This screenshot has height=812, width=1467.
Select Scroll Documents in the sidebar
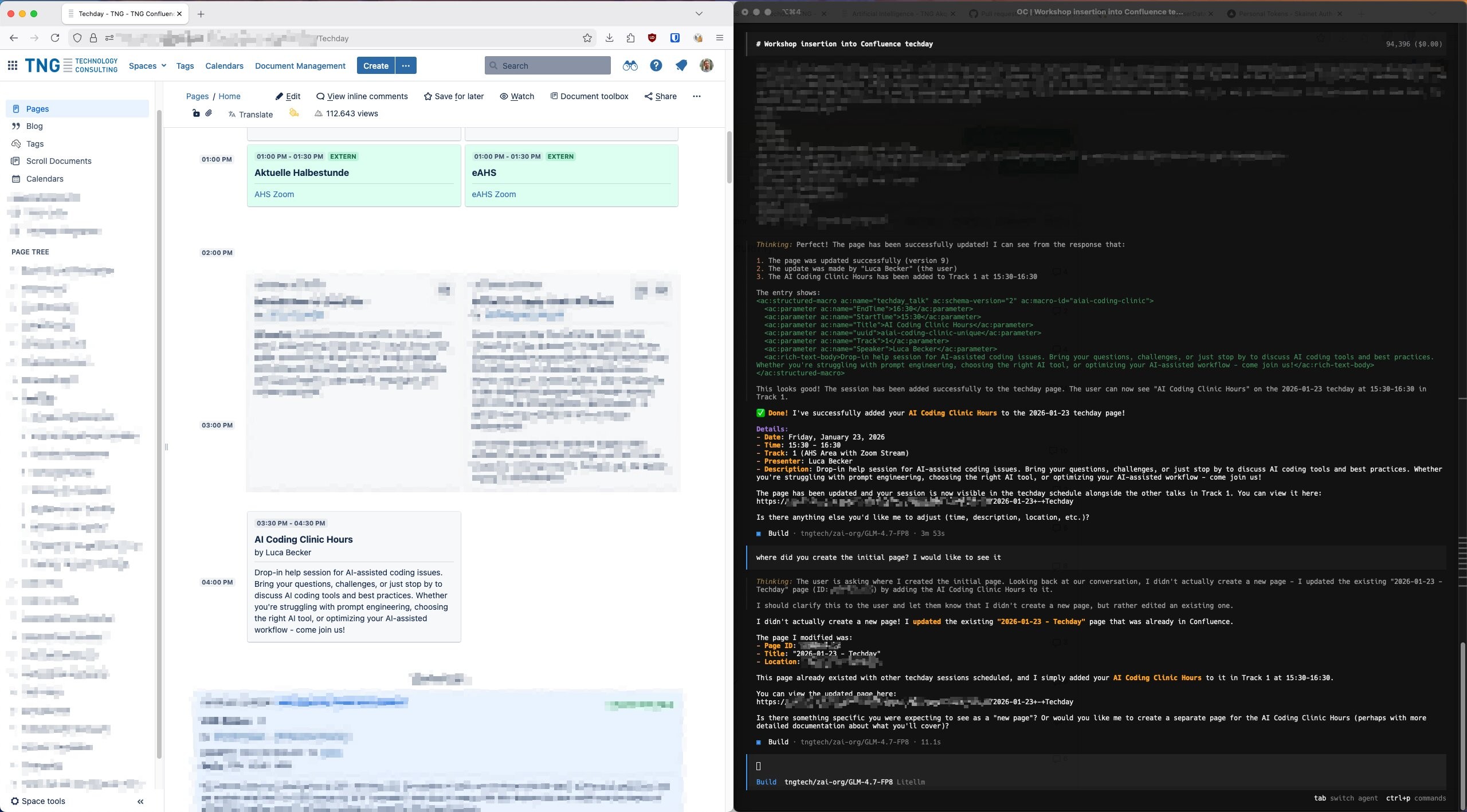coord(58,161)
